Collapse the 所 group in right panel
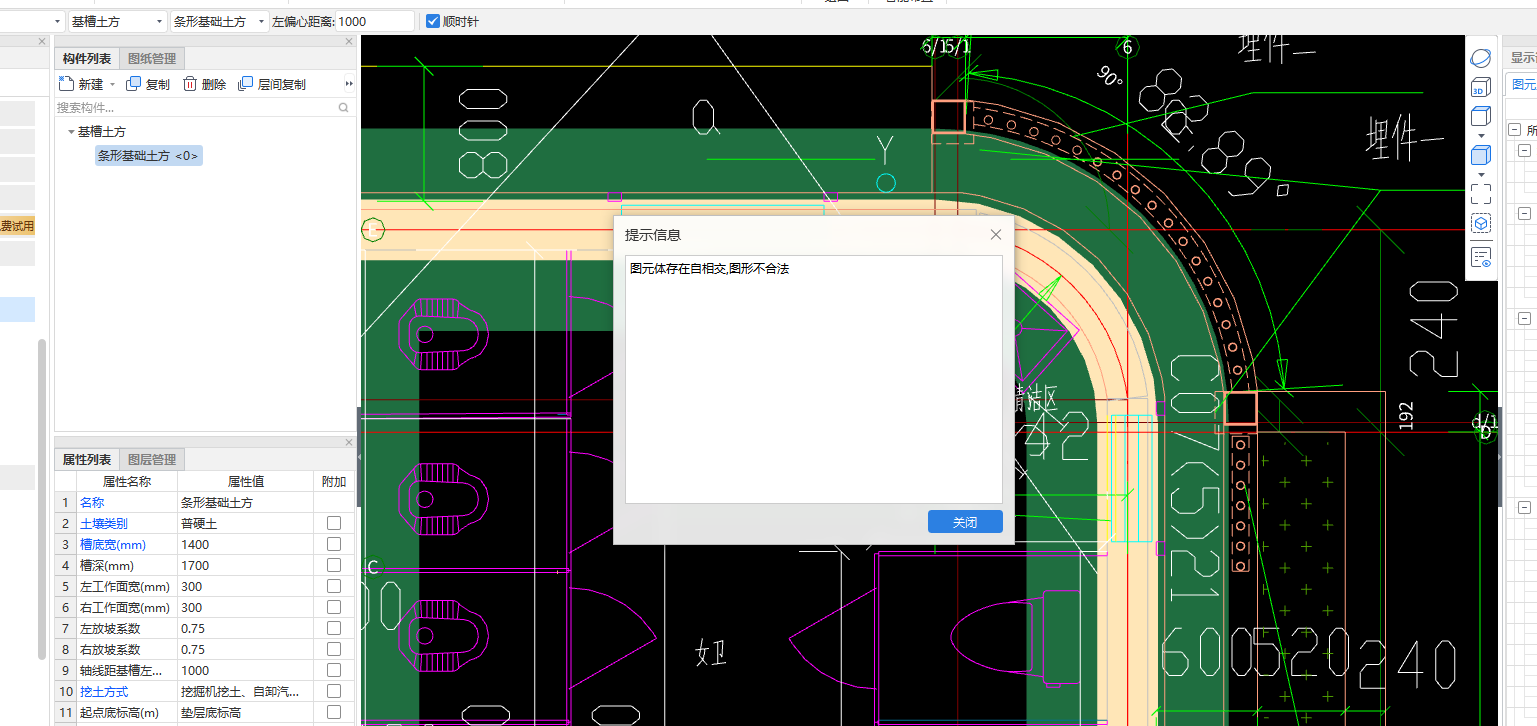1537x726 pixels. click(1514, 130)
